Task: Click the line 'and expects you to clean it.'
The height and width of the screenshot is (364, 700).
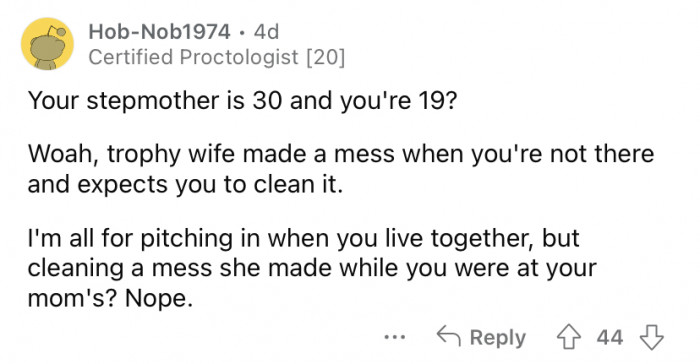Action: [185, 185]
